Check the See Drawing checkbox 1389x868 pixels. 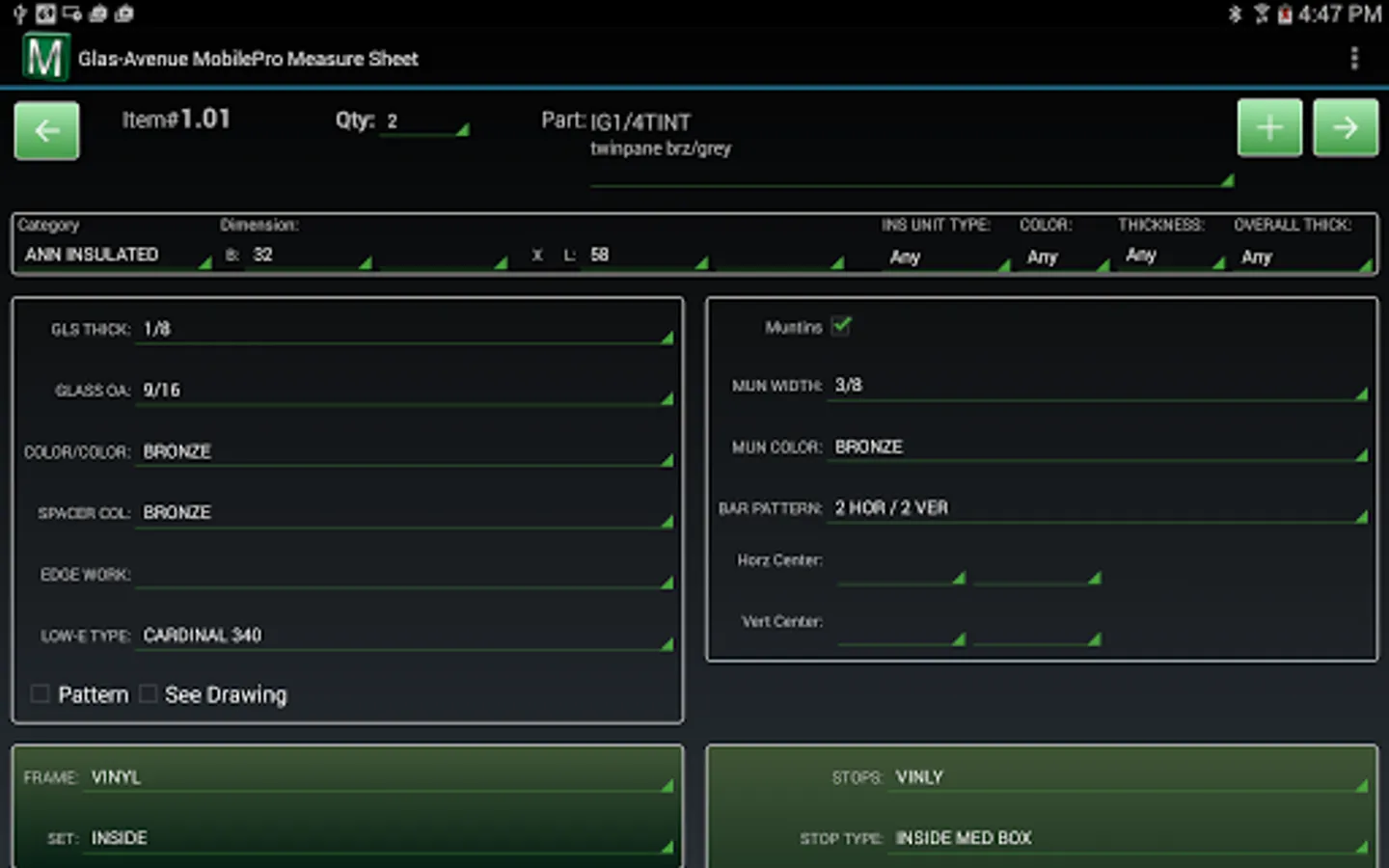149,694
